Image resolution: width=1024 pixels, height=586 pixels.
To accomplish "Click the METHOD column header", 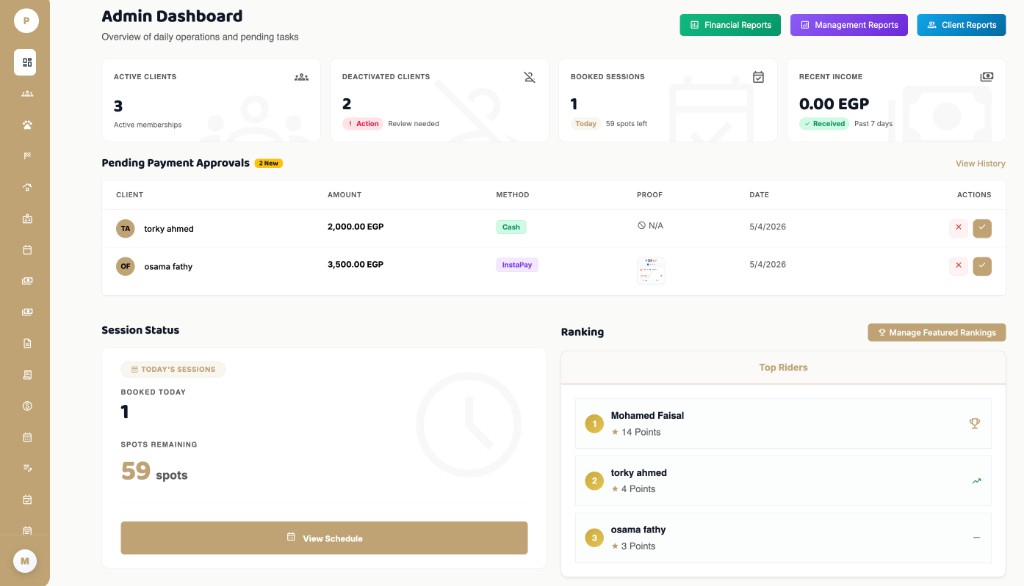I will pos(513,195).
